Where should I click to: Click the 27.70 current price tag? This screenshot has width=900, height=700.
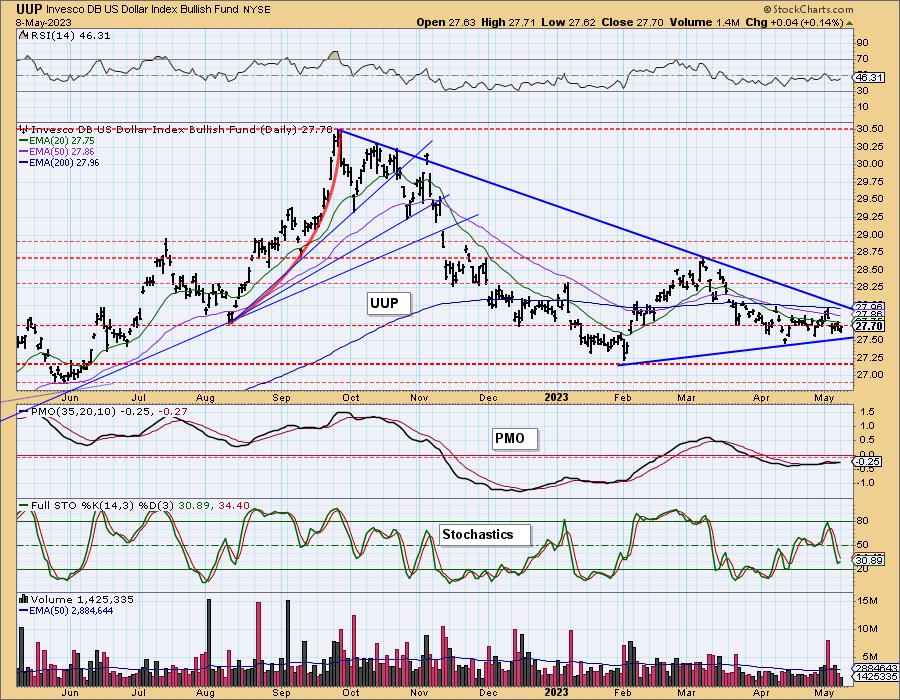(x=870, y=326)
